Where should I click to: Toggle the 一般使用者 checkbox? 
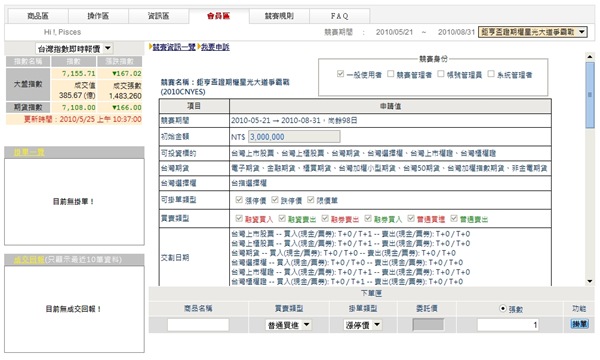pos(341,74)
